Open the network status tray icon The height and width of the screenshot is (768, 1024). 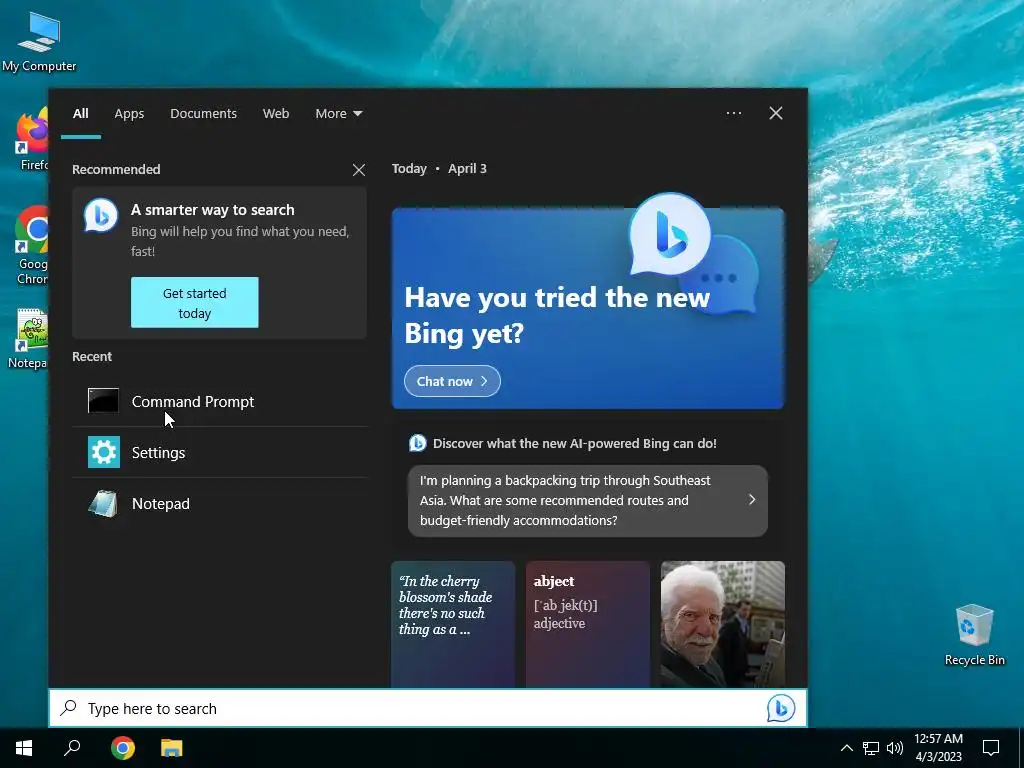pos(871,748)
